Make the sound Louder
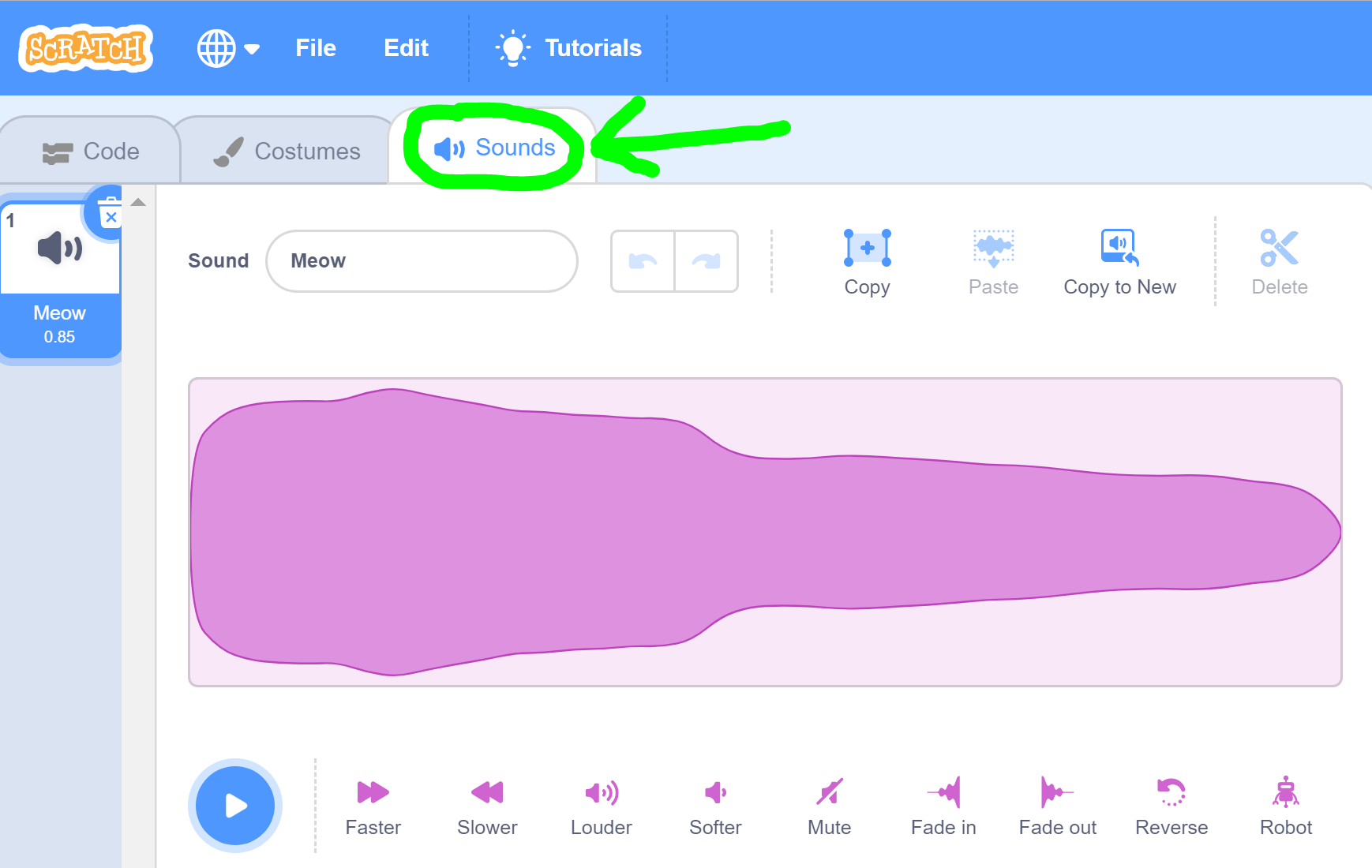This screenshot has width=1372, height=868. (602, 806)
